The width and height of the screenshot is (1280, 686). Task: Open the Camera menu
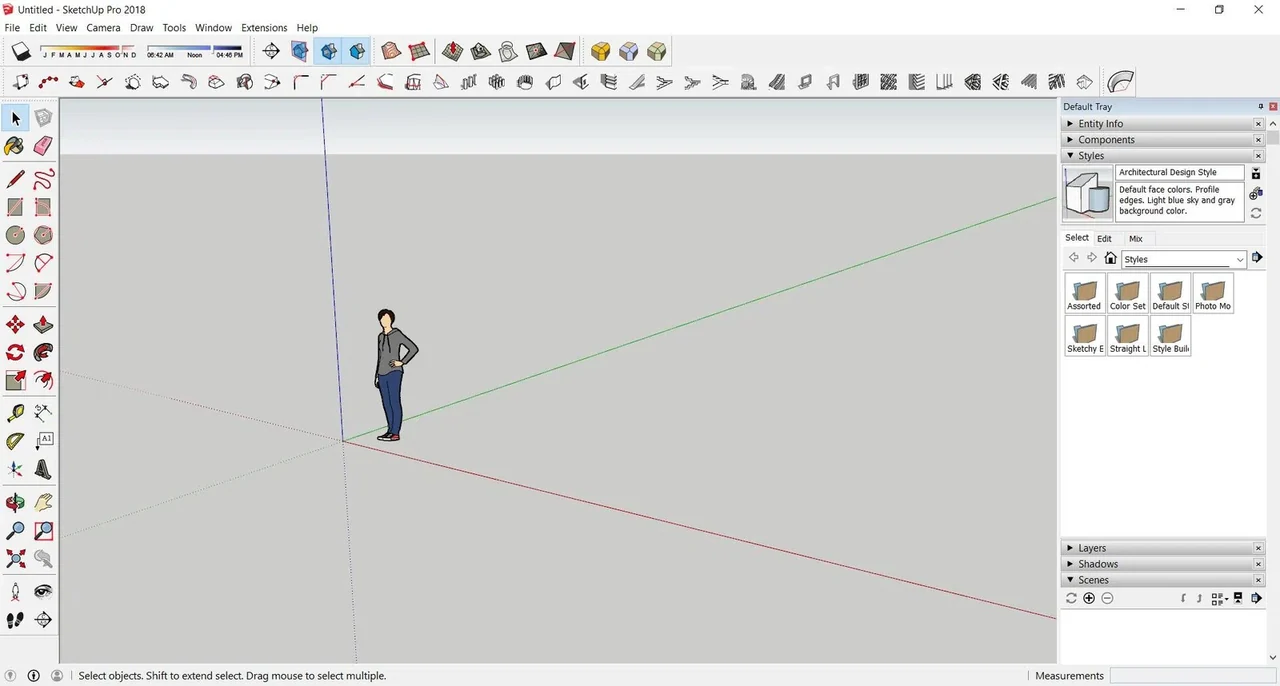pyautogui.click(x=103, y=28)
